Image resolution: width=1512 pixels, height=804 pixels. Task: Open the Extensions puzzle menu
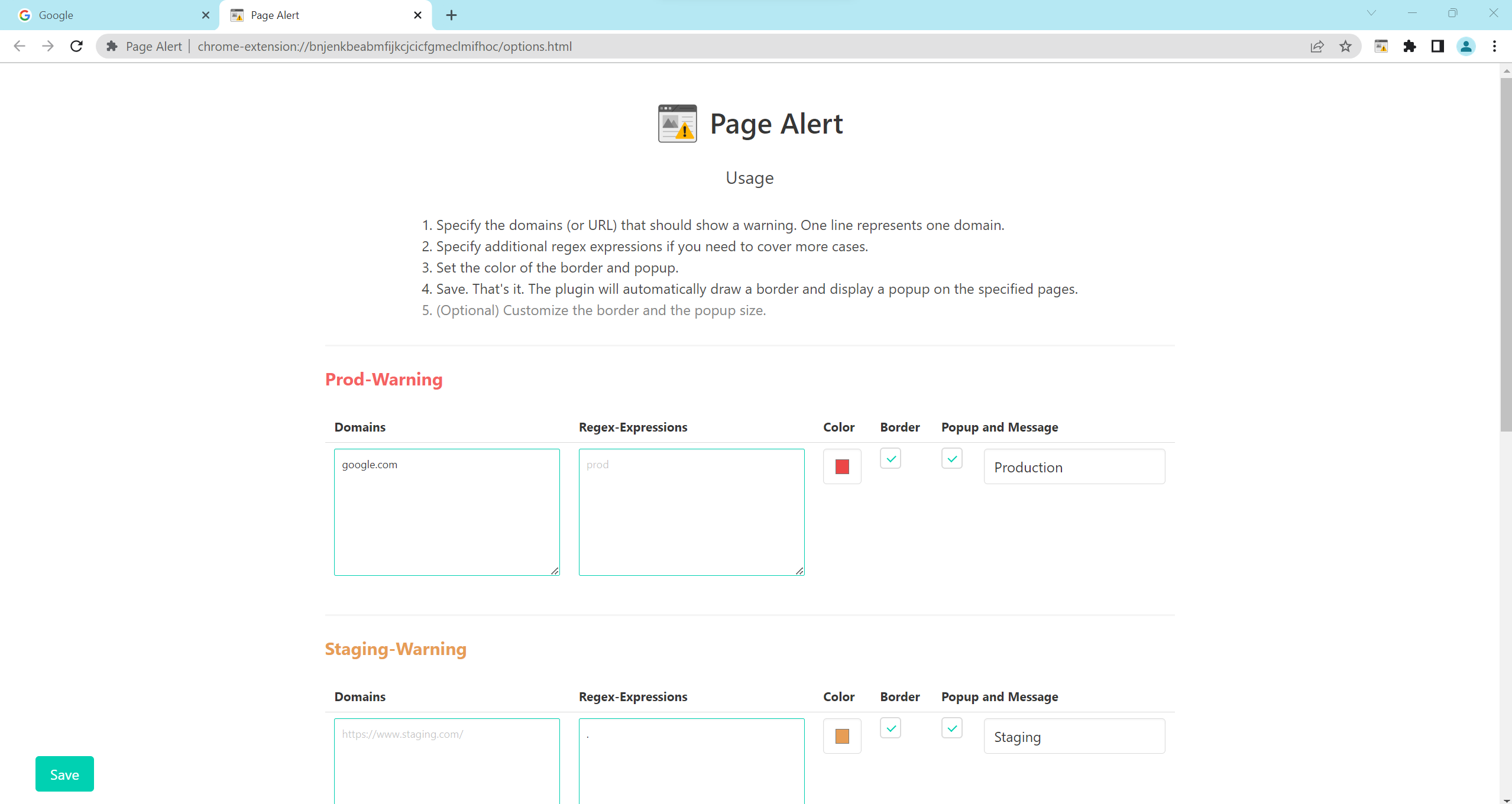[x=1410, y=46]
